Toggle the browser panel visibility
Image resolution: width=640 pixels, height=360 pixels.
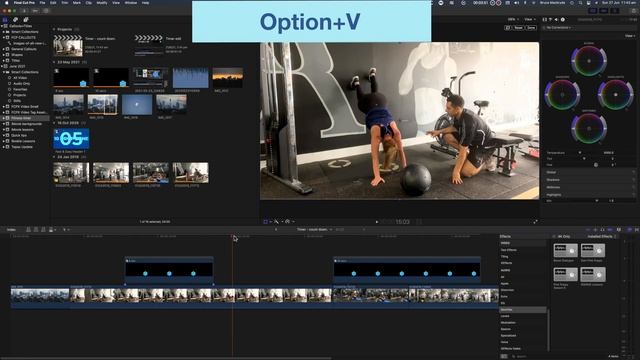click(592, 11)
